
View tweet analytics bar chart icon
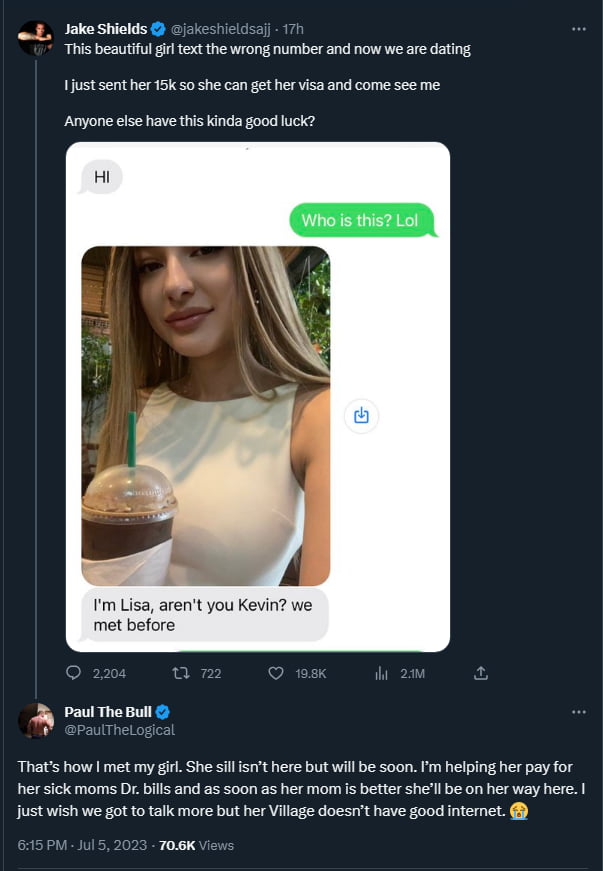[x=381, y=673]
